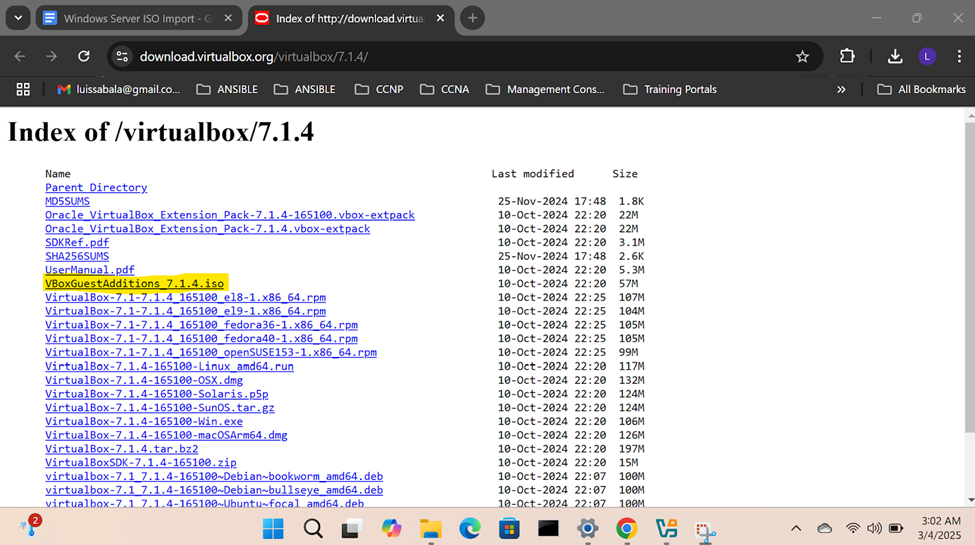The height and width of the screenshot is (545, 975).
Task: Download Extension Pack 7.1.4-165100 vbox-extpack
Action: tap(229, 215)
